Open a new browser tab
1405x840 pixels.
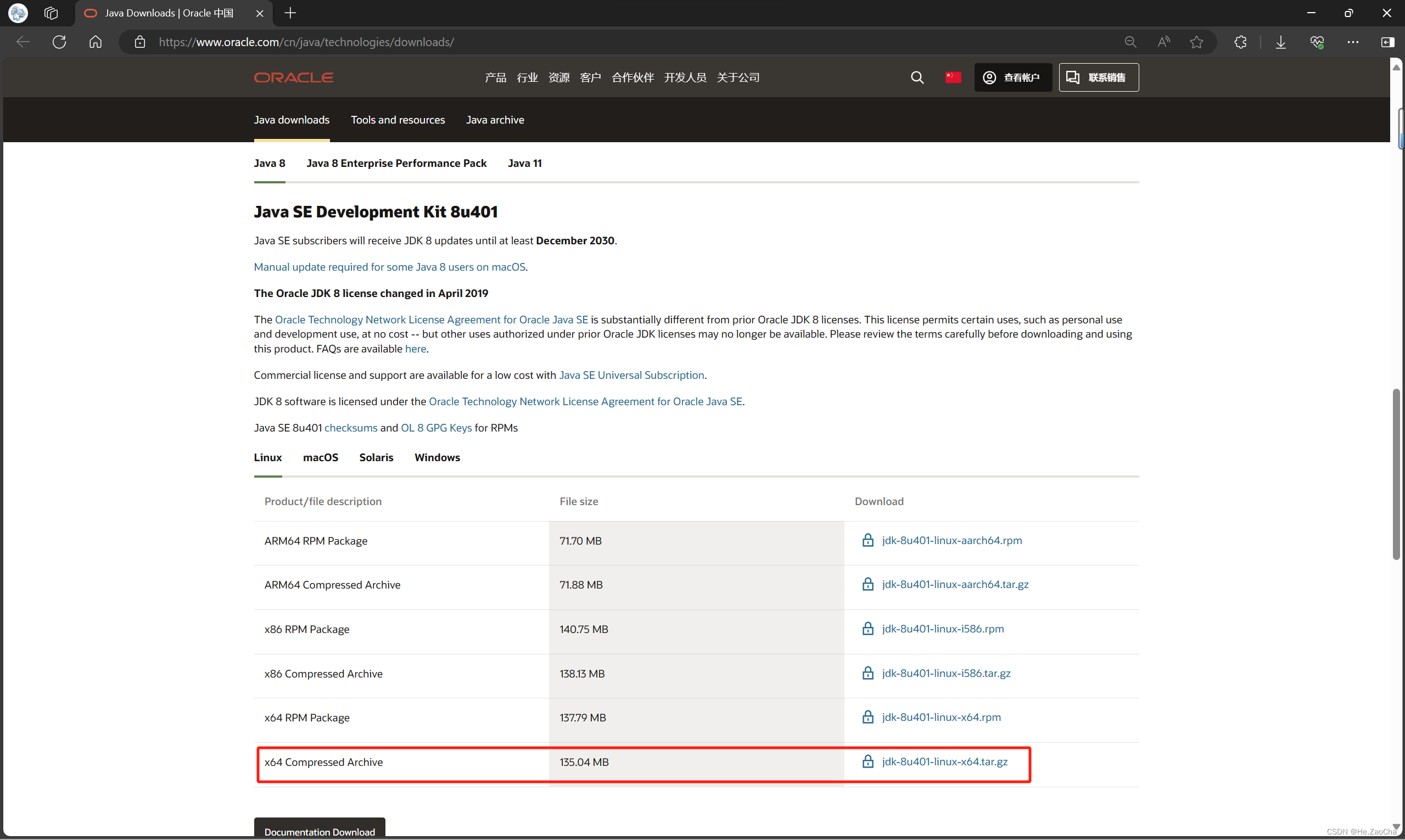pos(290,13)
